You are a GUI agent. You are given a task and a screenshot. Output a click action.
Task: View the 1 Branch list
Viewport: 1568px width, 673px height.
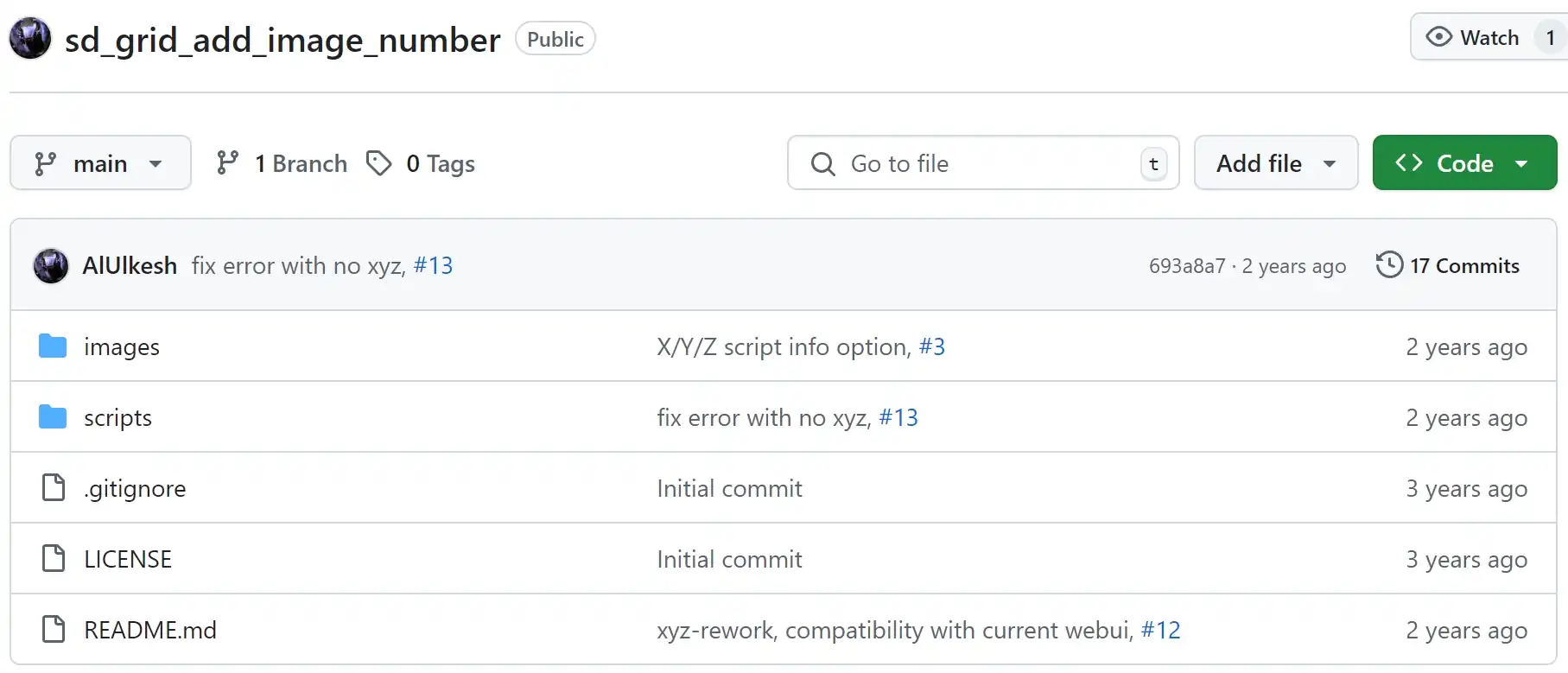(282, 163)
